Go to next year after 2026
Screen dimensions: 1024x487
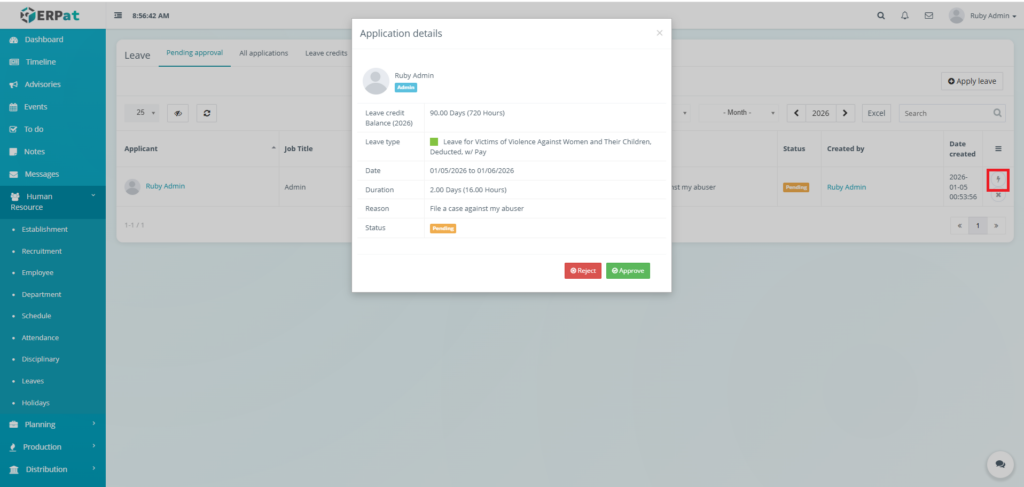click(x=845, y=113)
